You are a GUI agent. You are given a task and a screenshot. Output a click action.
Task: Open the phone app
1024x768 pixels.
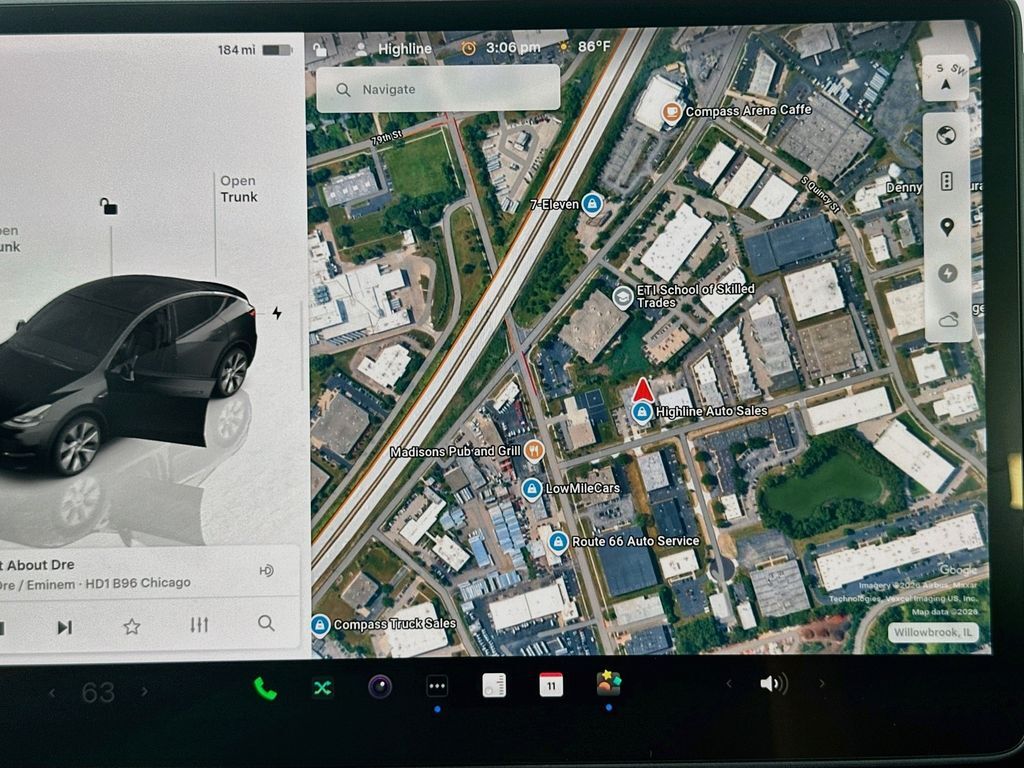[264, 688]
